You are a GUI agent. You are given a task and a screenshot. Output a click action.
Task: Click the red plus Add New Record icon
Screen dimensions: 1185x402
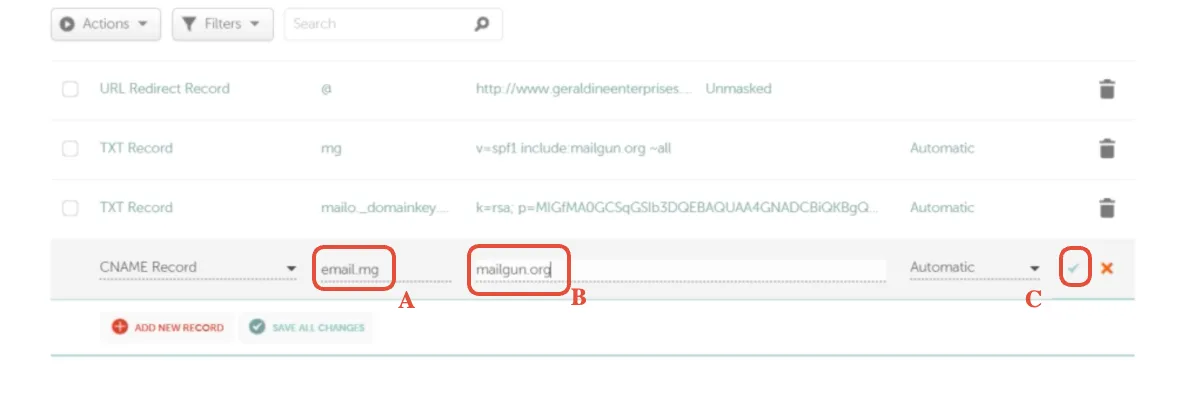pos(119,327)
